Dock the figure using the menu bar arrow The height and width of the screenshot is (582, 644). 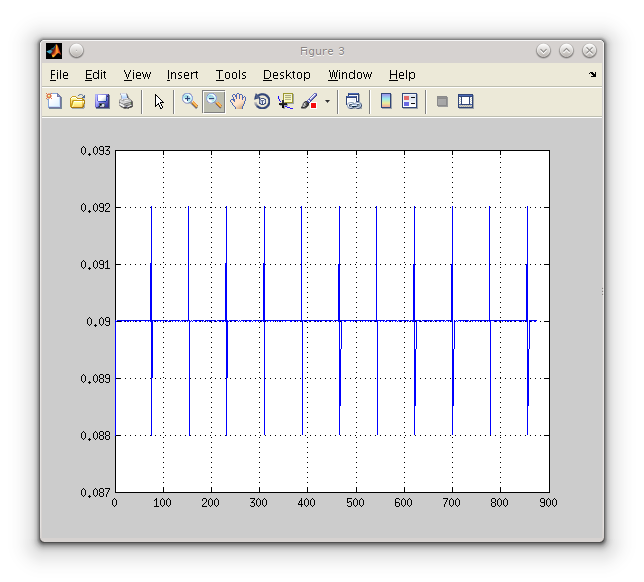592,75
